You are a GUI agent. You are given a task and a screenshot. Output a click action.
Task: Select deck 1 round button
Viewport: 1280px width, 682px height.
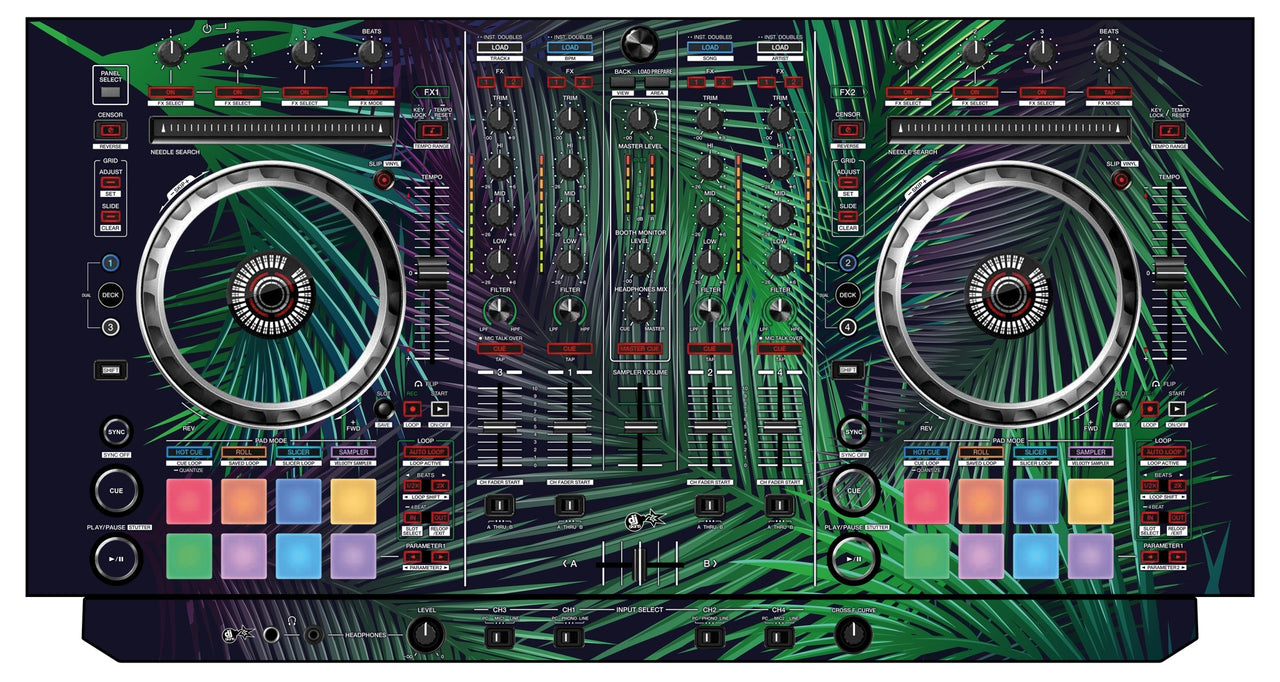111,264
